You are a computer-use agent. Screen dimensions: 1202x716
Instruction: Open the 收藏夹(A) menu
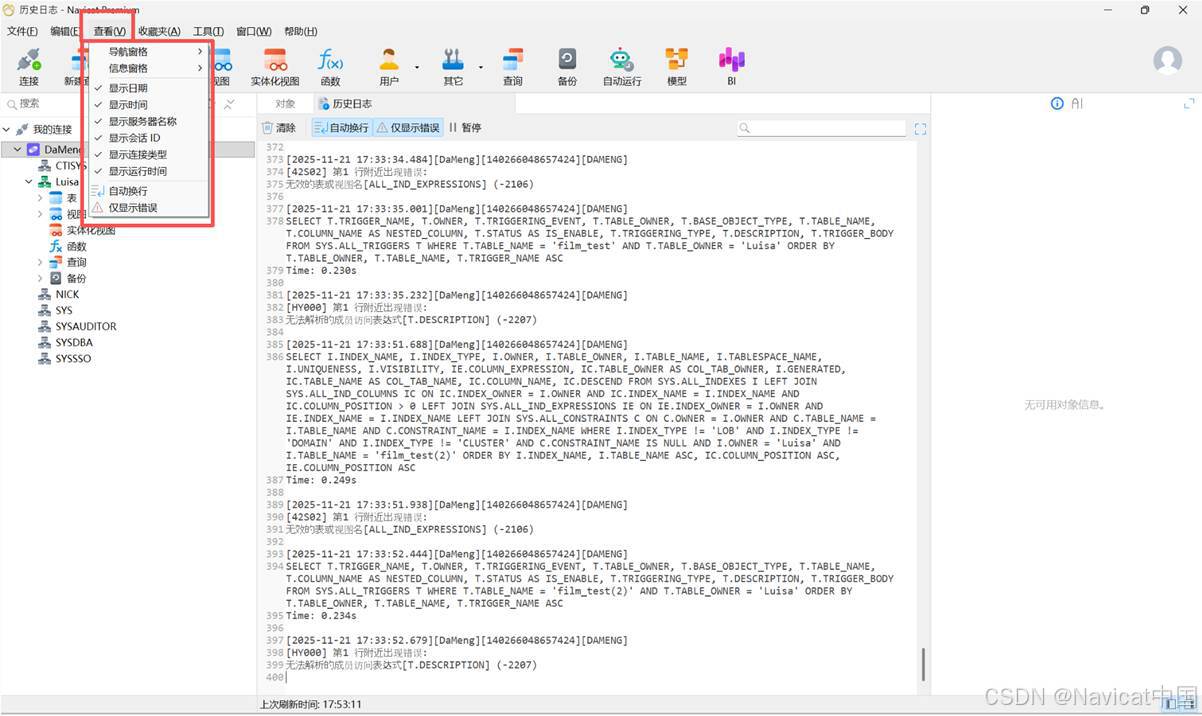[x=159, y=31]
